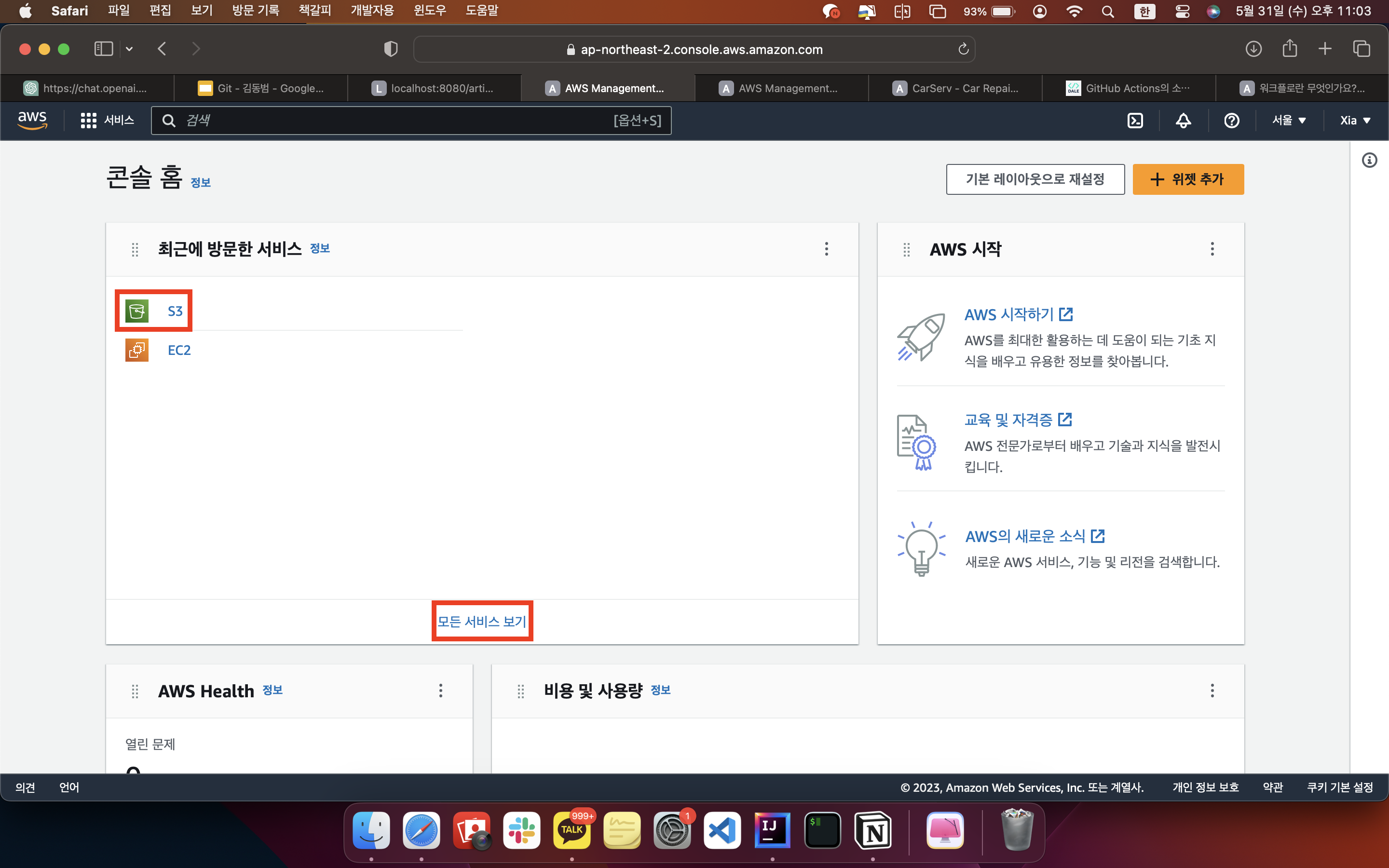The width and height of the screenshot is (1389, 868).
Task: Open the AWS services grid menu
Action: (x=88, y=121)
